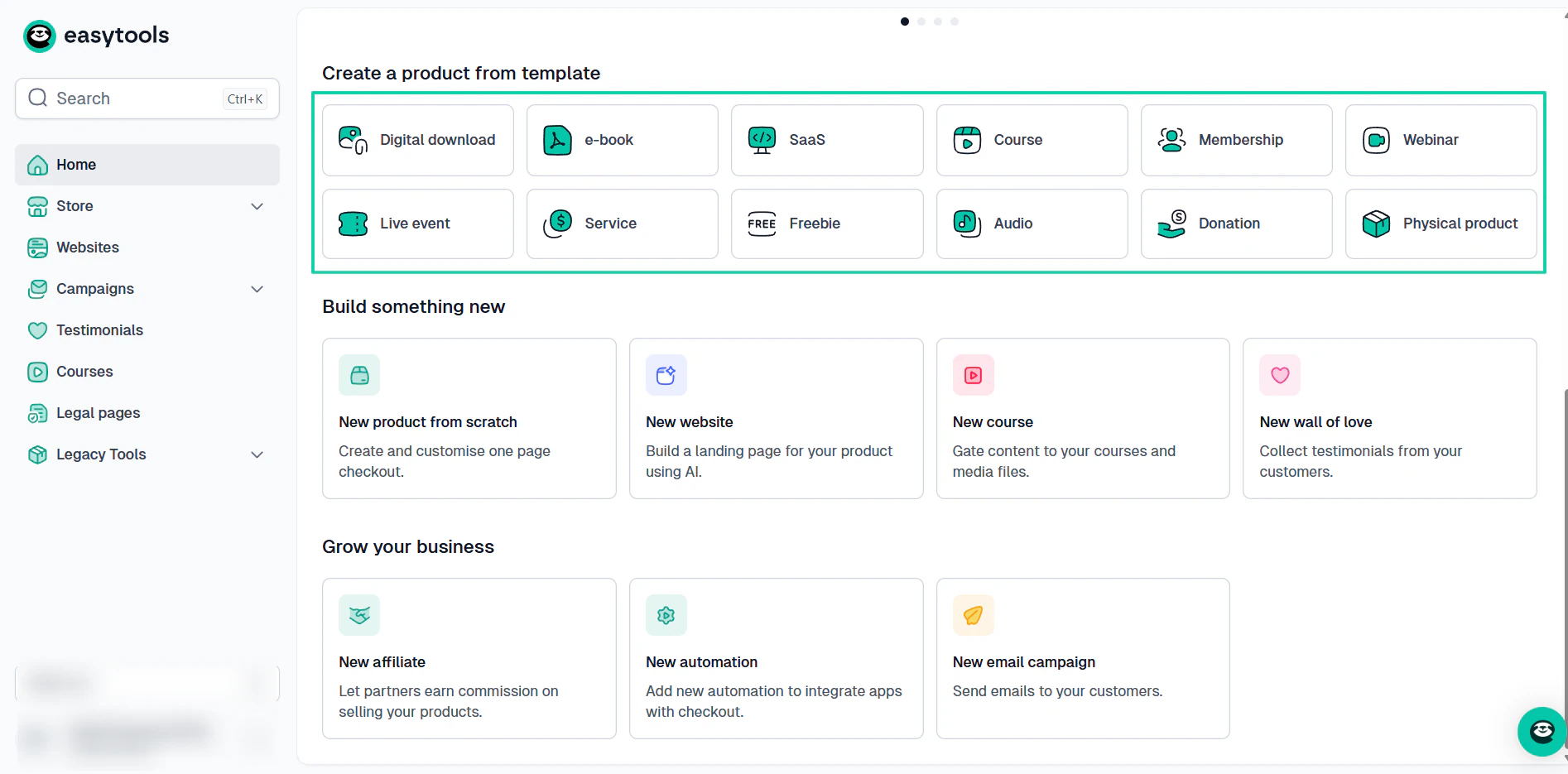
Task: Expand the Store menu chevron
Action: (x=257, y=206)
